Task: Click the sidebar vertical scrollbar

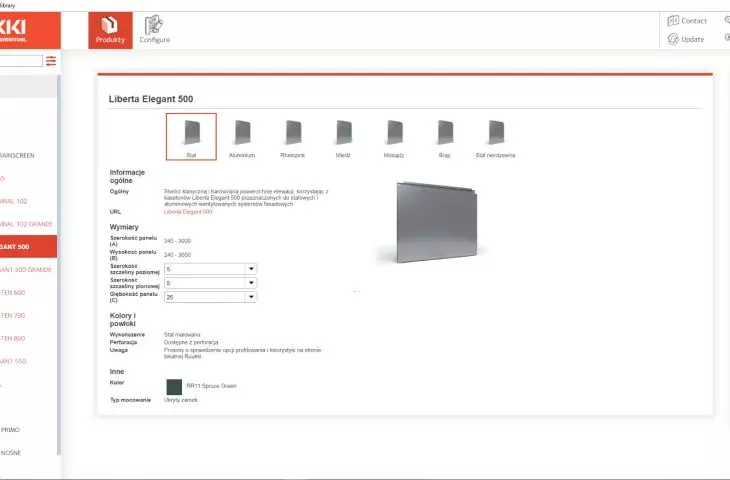Action: click(x=59, y=265)
